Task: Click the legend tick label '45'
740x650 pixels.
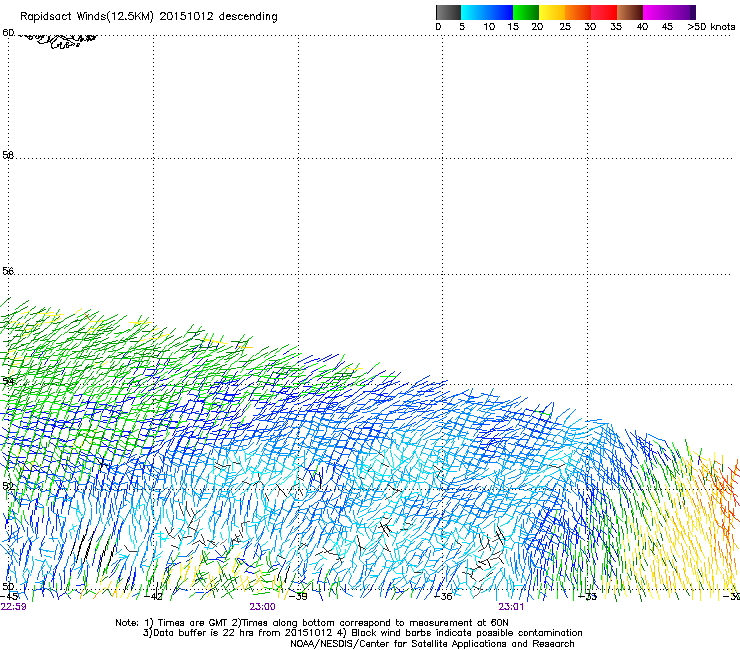Action: (x=667, y=27)
